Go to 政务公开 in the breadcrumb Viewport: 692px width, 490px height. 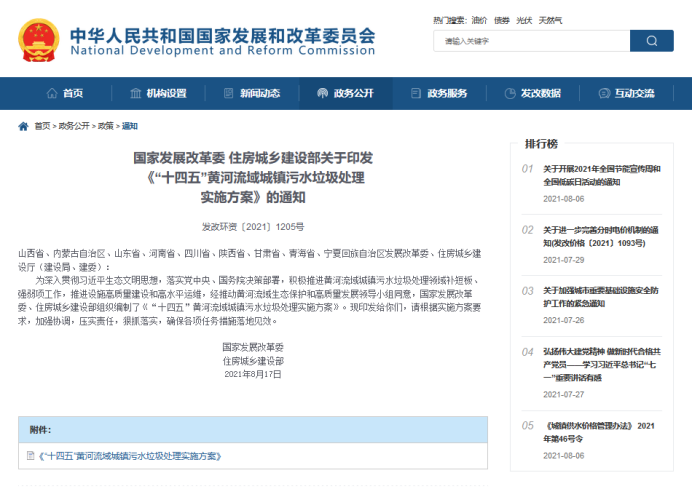click(74, 126)
